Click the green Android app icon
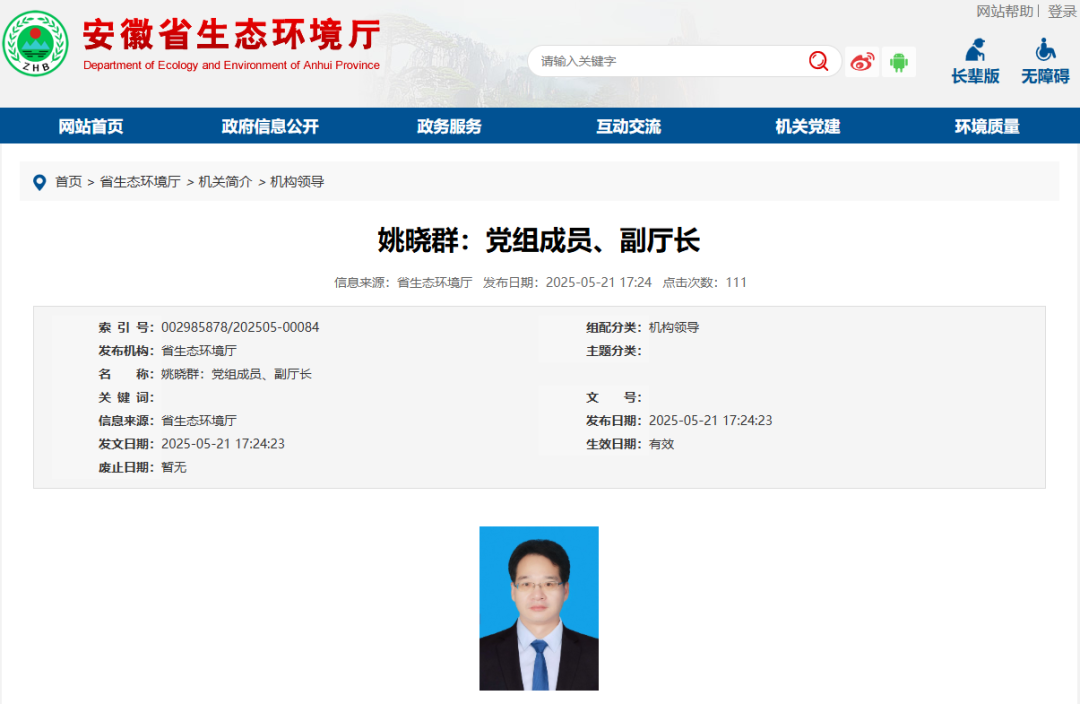1080x704 pixels. point(897,61)
